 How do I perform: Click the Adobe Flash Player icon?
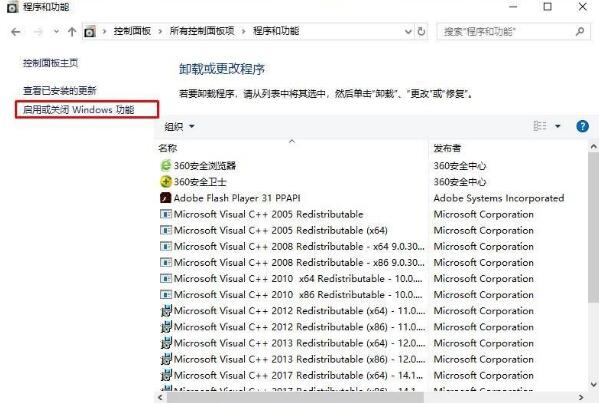click(x=165, y=198)
